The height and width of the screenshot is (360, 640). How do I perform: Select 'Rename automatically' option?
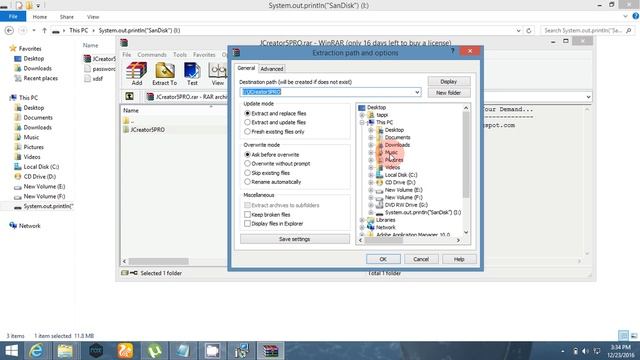[247, 182]
